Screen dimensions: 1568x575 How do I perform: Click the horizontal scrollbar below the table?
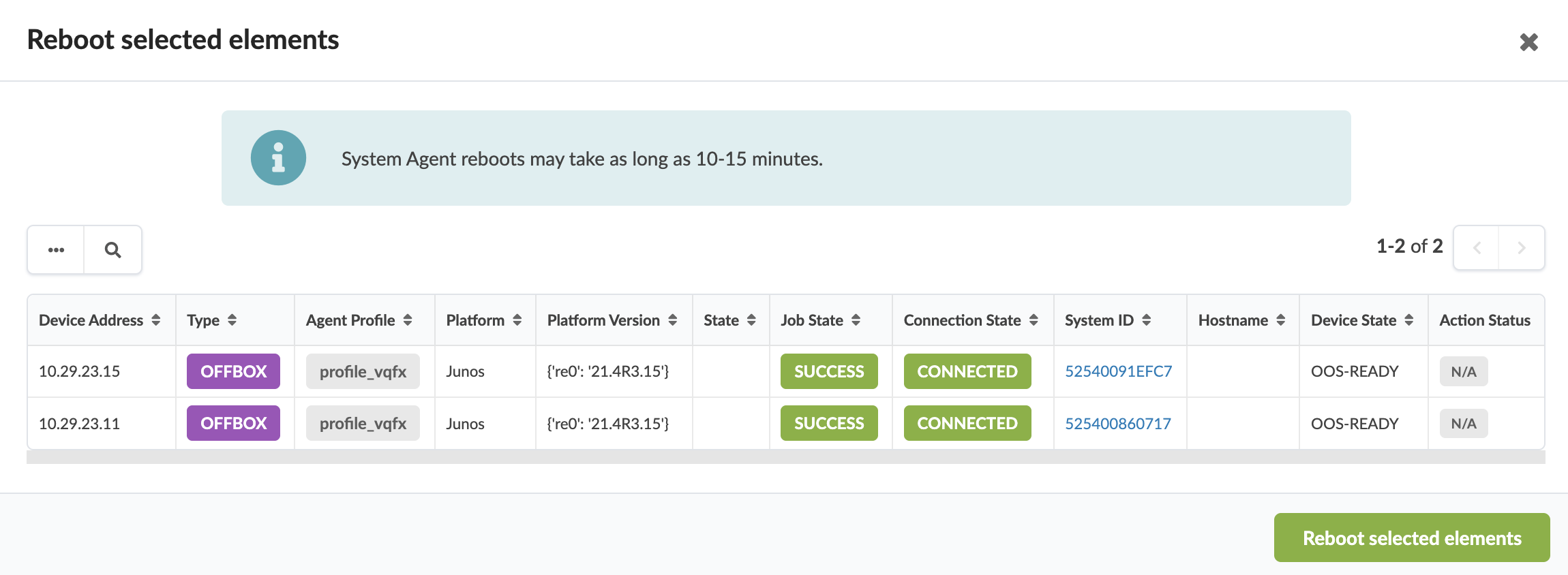[785, 457]
